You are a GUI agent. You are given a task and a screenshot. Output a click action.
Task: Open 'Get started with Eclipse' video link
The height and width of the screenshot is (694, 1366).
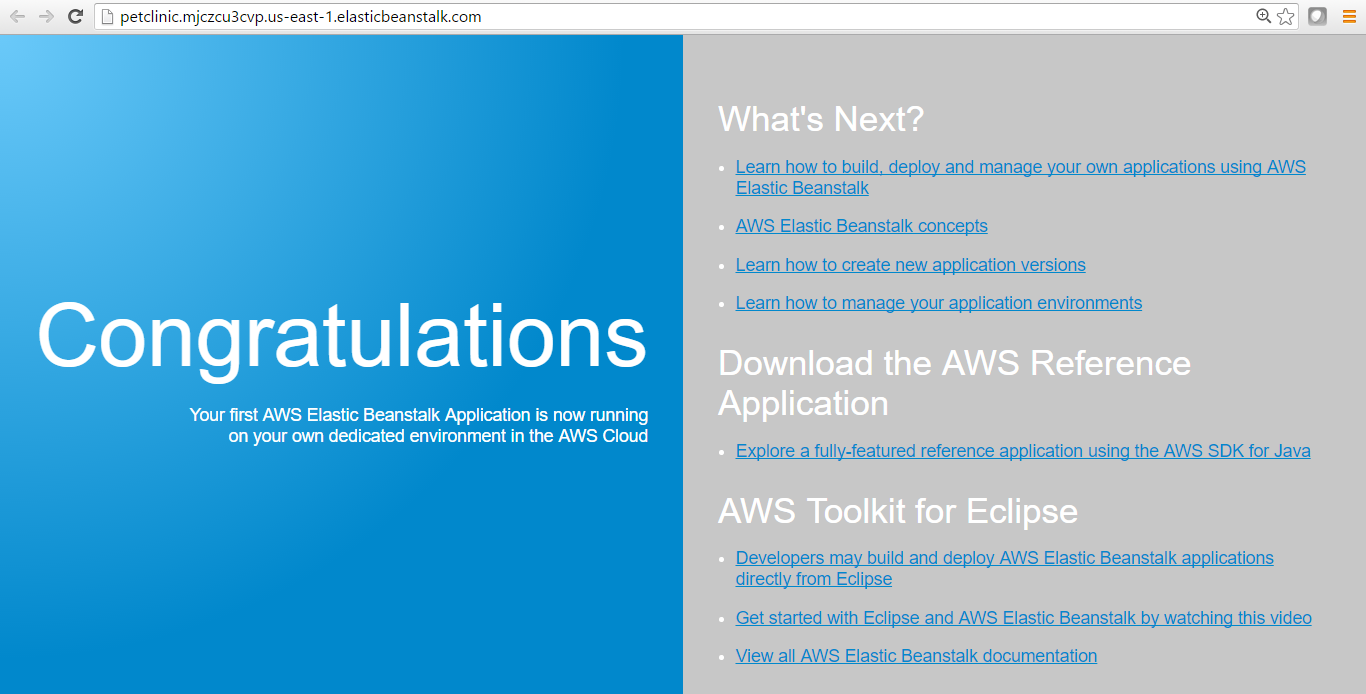(x=1024, y=618)
